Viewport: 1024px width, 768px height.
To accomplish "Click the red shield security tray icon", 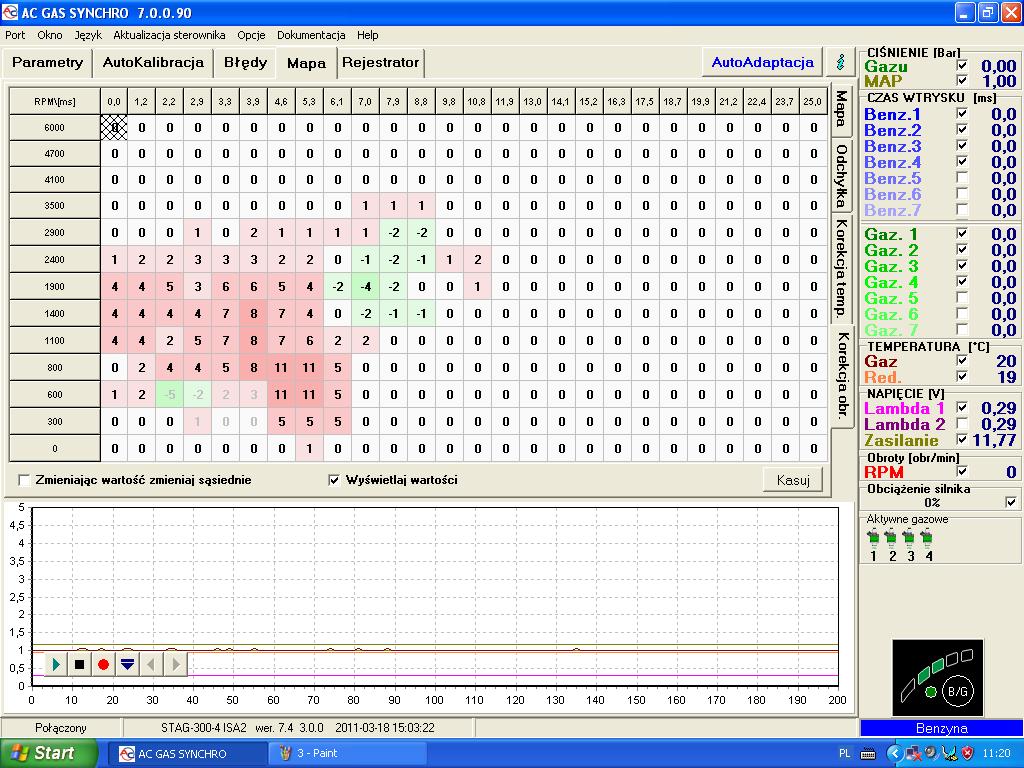I will pos(967,754).
